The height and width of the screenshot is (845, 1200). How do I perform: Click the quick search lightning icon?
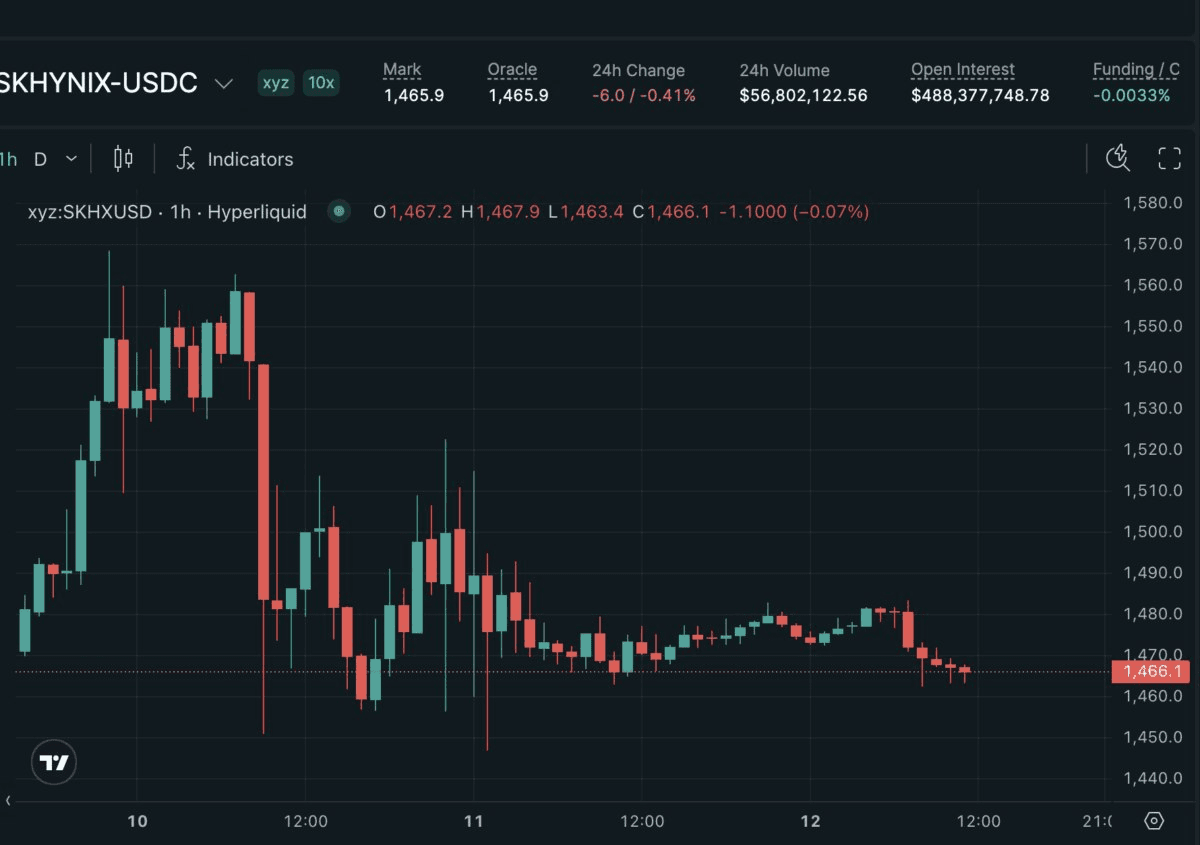(1118, 157)
